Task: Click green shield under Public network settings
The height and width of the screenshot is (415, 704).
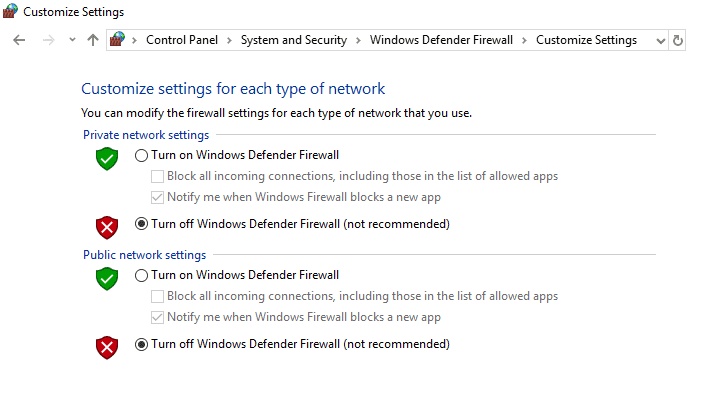Action: (107, 278)
